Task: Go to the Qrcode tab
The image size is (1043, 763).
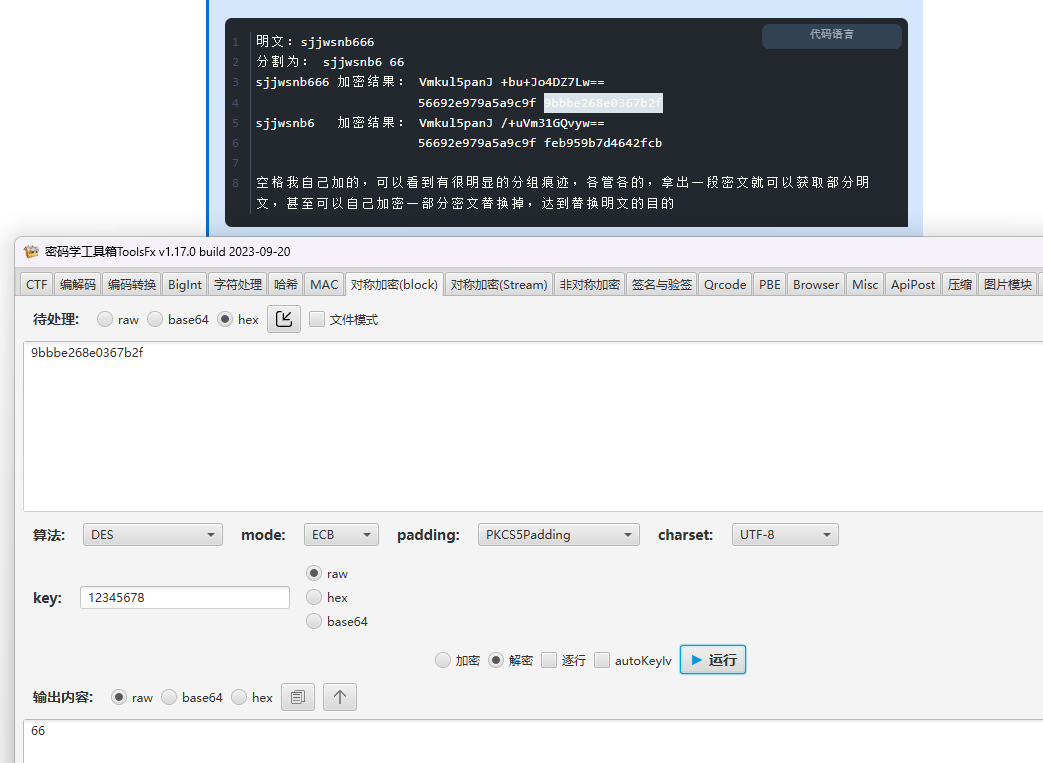Action: (725, 284)
